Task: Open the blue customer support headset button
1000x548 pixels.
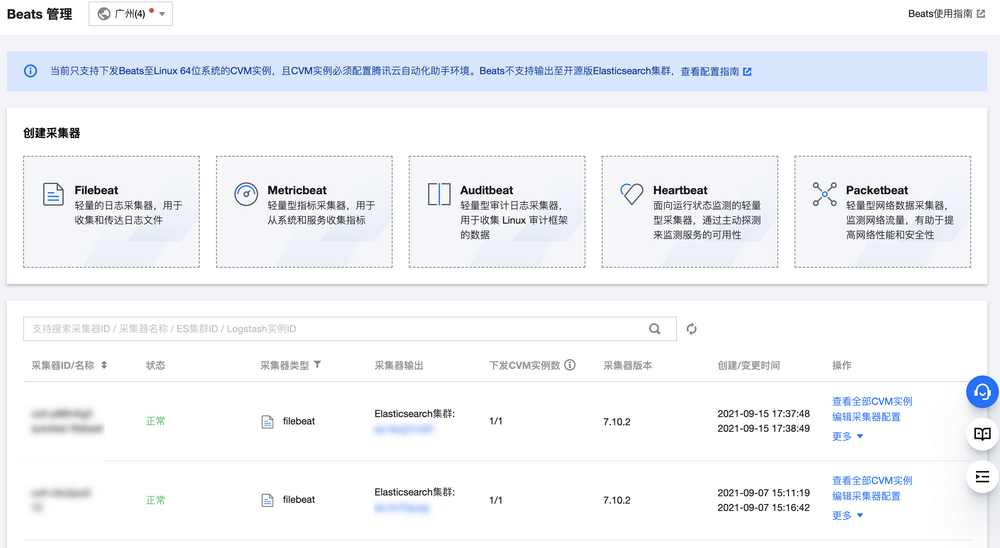Action: [x=982, y=392]
